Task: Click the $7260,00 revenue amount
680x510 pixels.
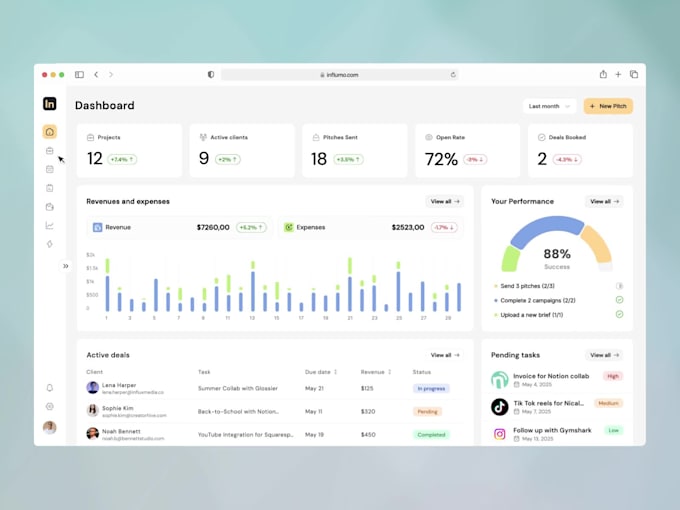Action: 213,227
